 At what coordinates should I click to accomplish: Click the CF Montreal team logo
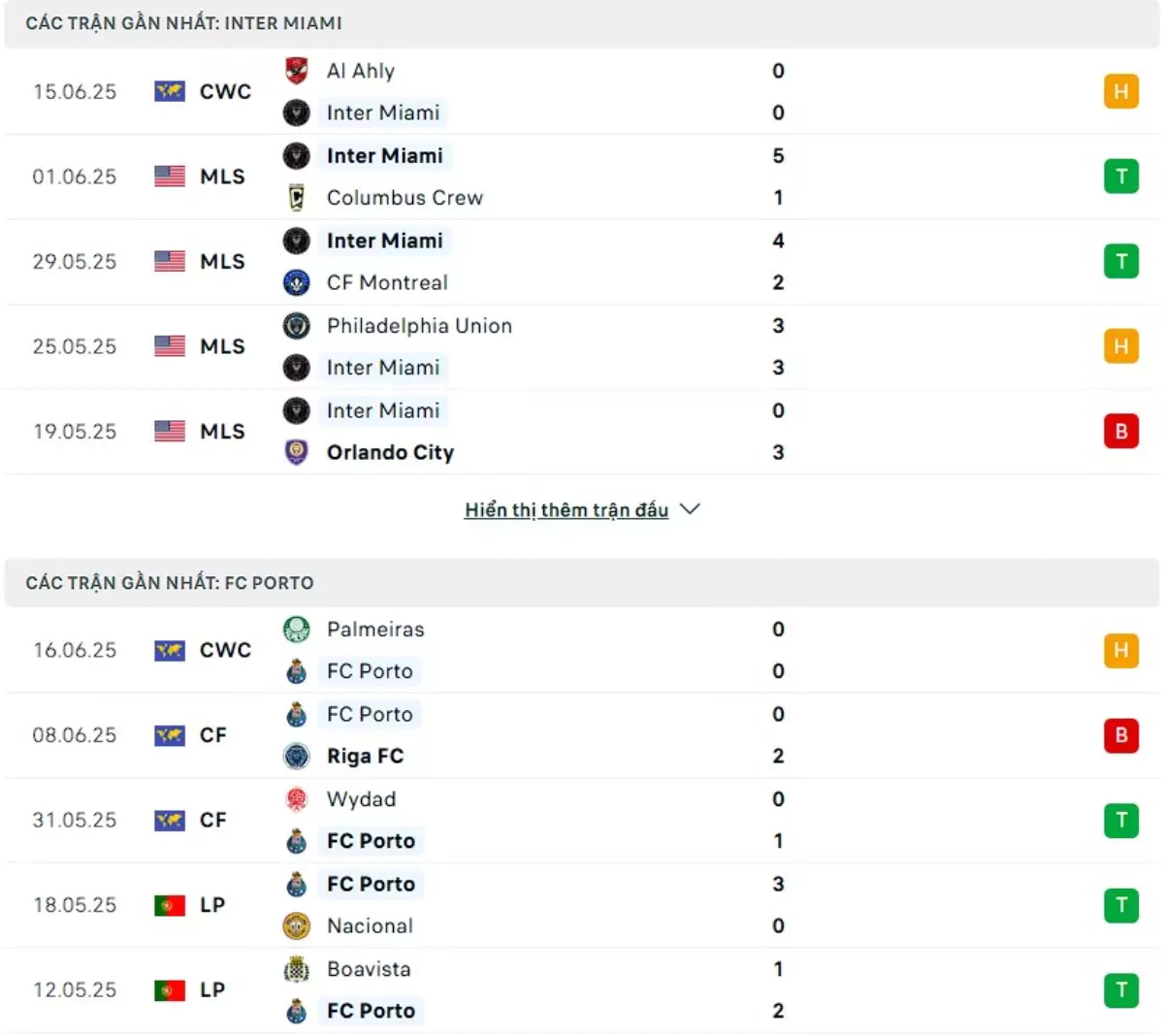(x=297, y=282)
